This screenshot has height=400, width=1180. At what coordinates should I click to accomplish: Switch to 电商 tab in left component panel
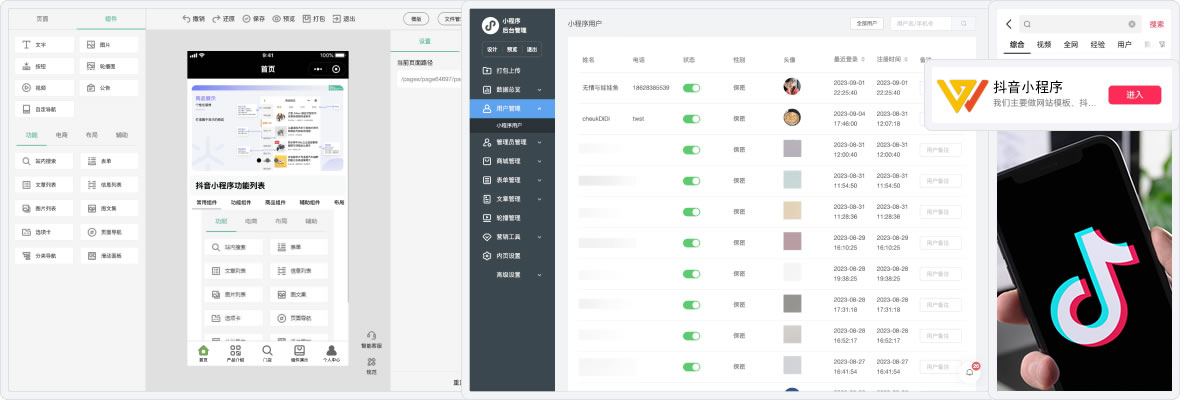coord(62,135)
